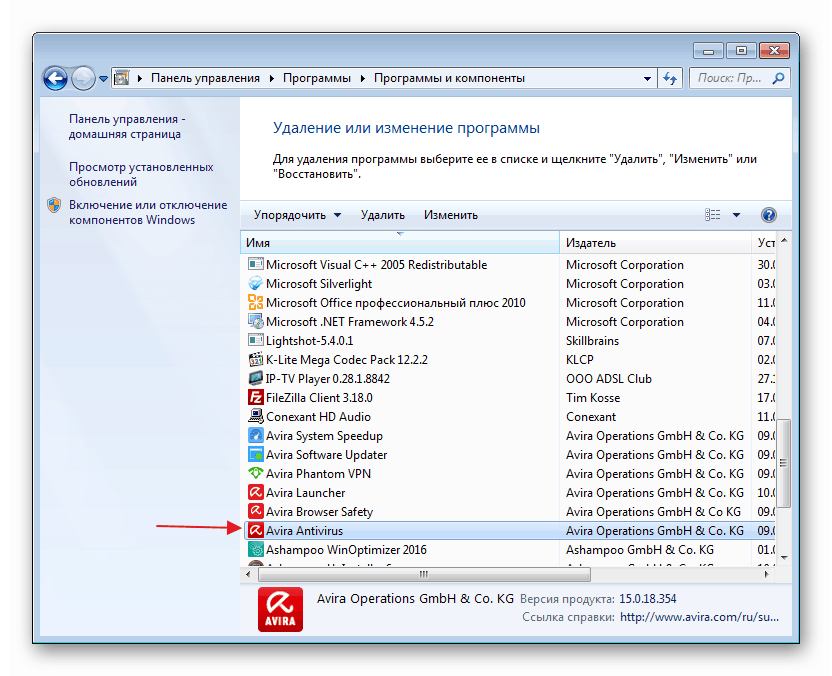The width and height of the screenshot is (832, 676).
Task: Click the search magnifier icon
Action: coord(778,79)
